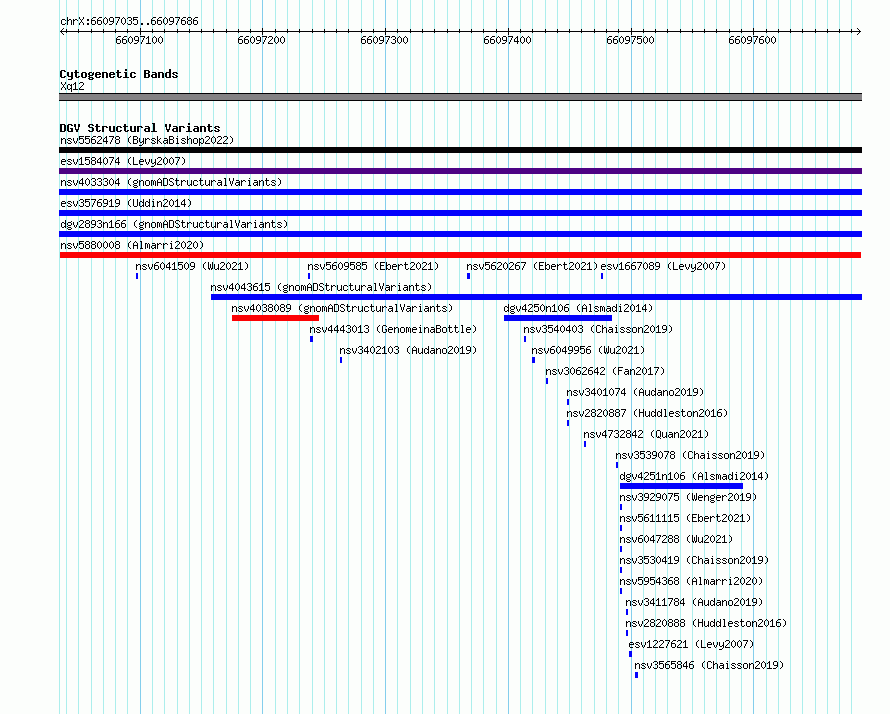This screenshot has height=714, width=890.
Task: Select esv1227621 (Levy2007) label
Action: pyautogui.click(x=691, y=644)
